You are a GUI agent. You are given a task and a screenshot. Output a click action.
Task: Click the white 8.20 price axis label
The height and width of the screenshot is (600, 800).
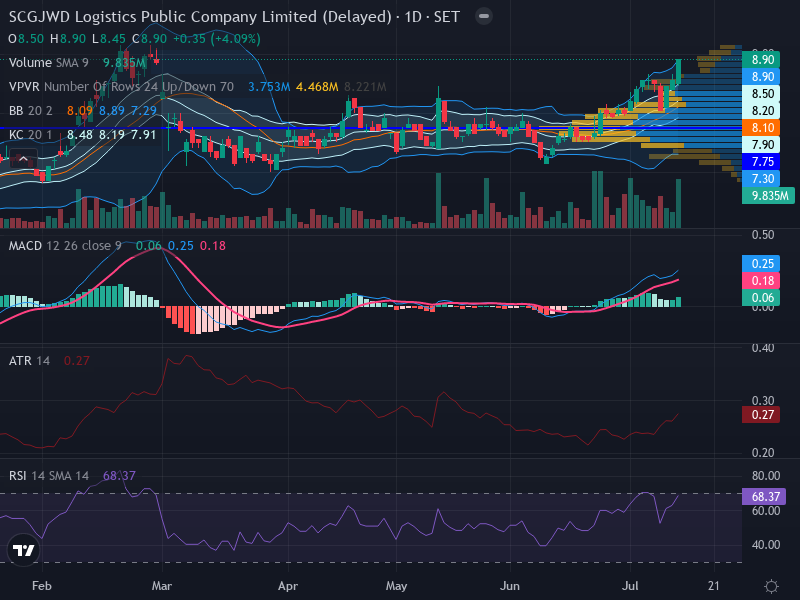click(x=761, y=111)
